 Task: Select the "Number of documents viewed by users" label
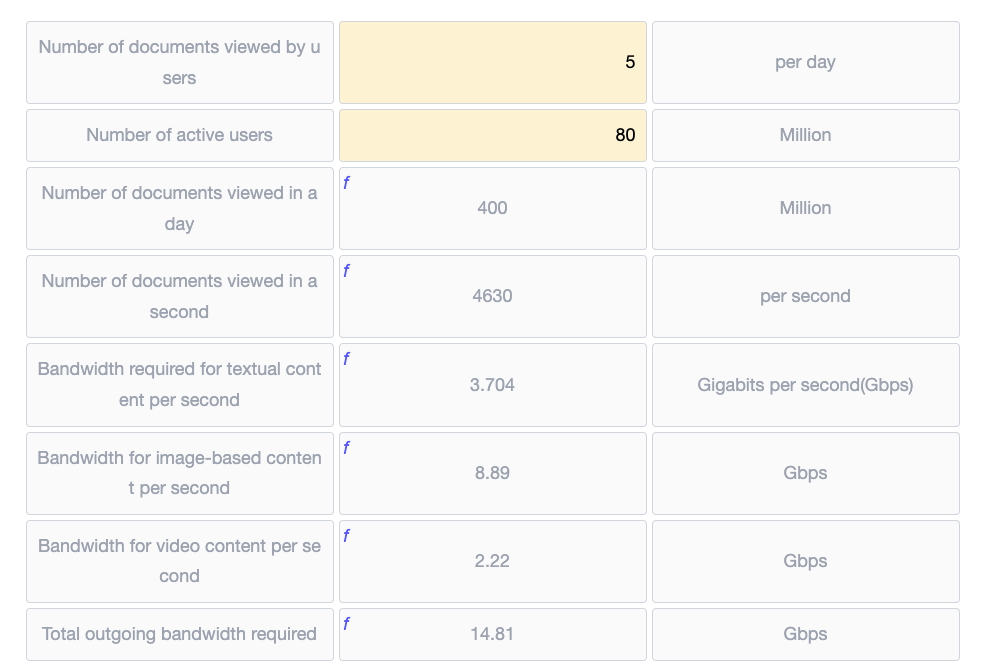point(180,62)
